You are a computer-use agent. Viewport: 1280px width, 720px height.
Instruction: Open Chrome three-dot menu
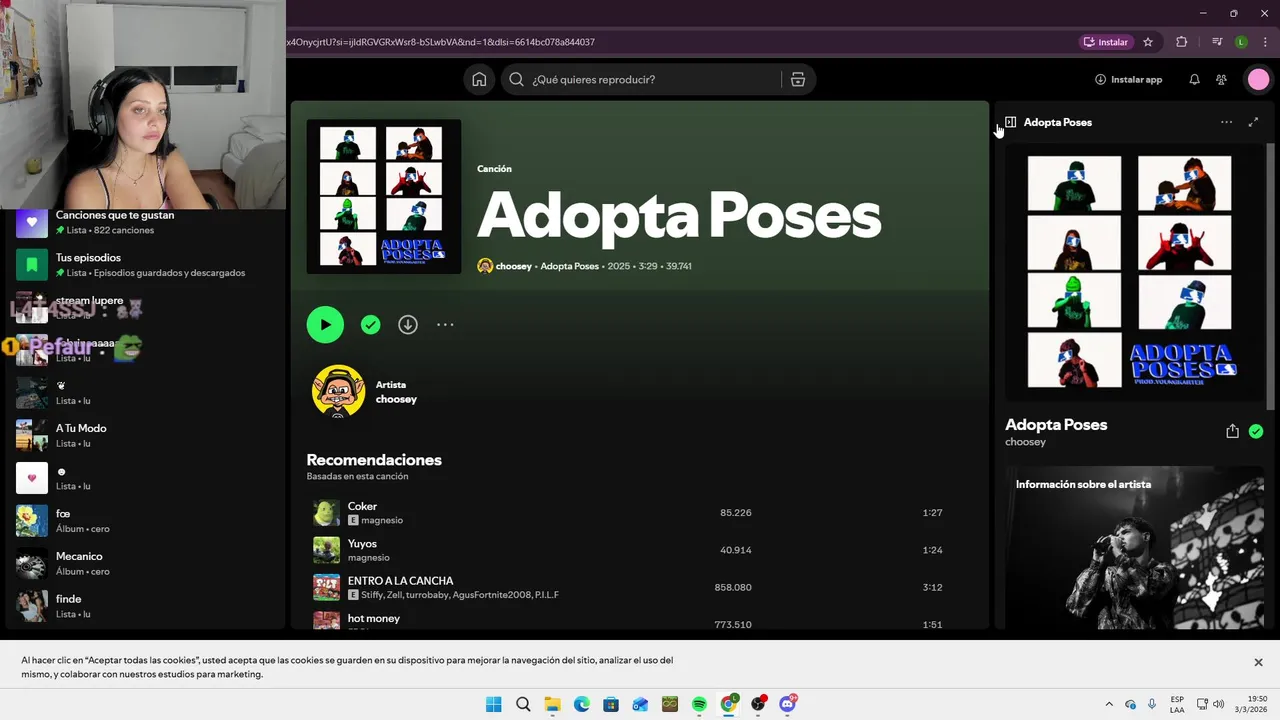tap(1265, 42)
